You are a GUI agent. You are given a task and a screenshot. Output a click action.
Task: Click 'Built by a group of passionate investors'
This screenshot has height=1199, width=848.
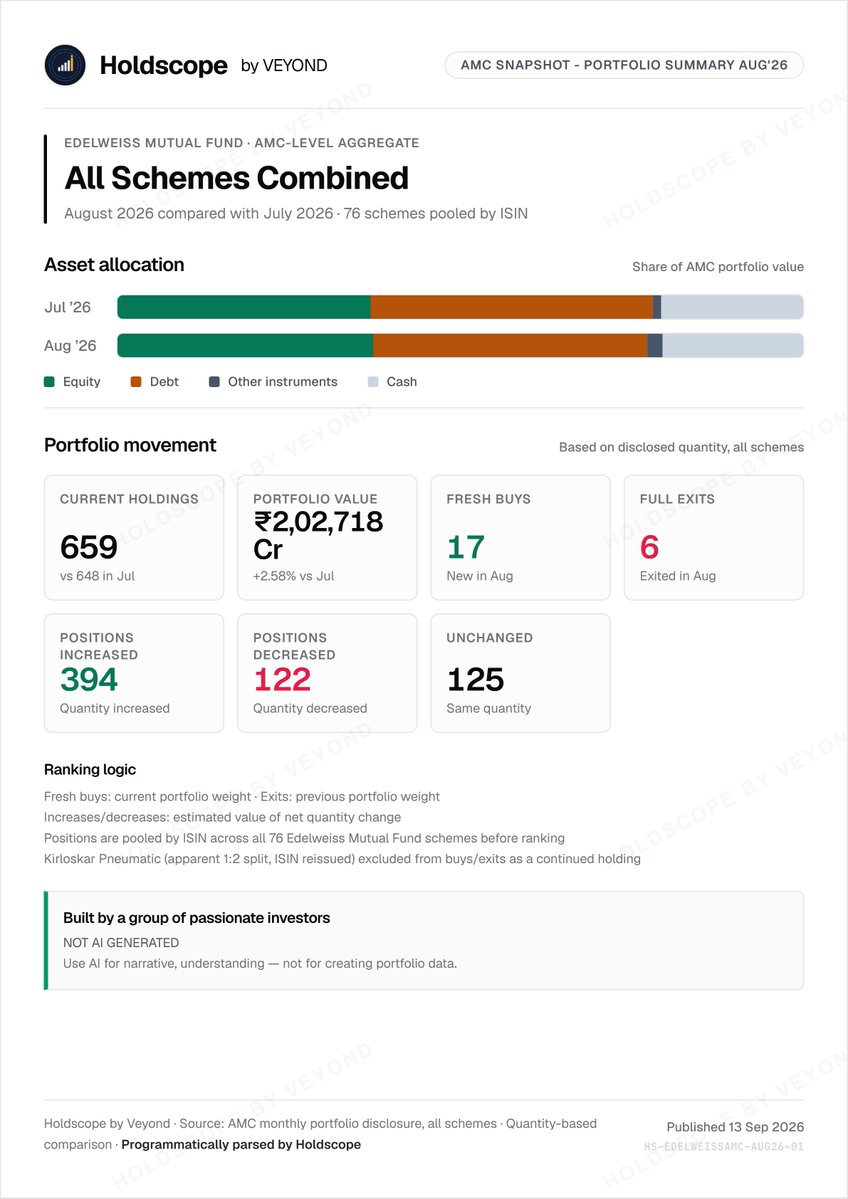click(x=197, y=918)
